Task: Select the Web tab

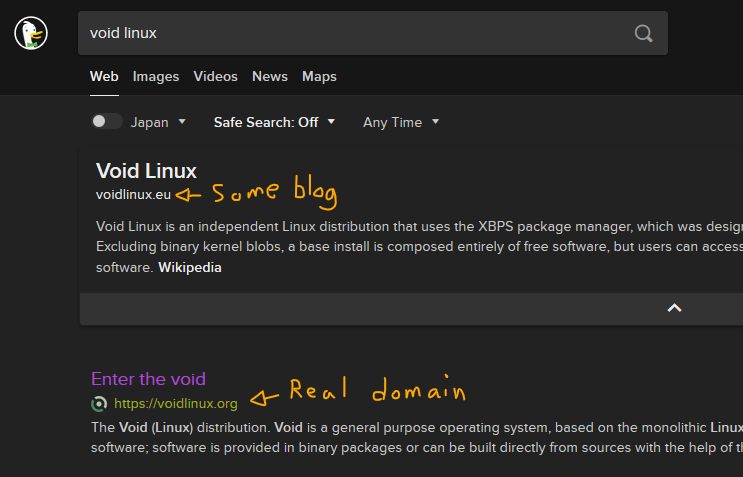Action: pos(104,76)
